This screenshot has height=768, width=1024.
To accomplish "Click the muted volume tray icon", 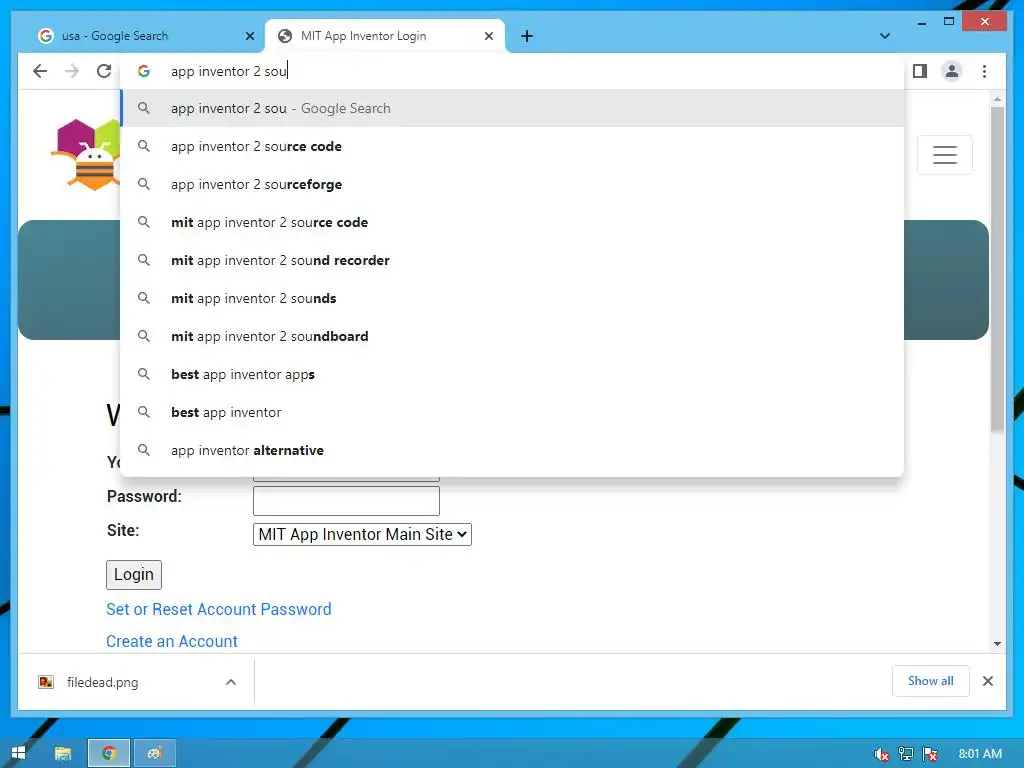I will tap(881, 754).
